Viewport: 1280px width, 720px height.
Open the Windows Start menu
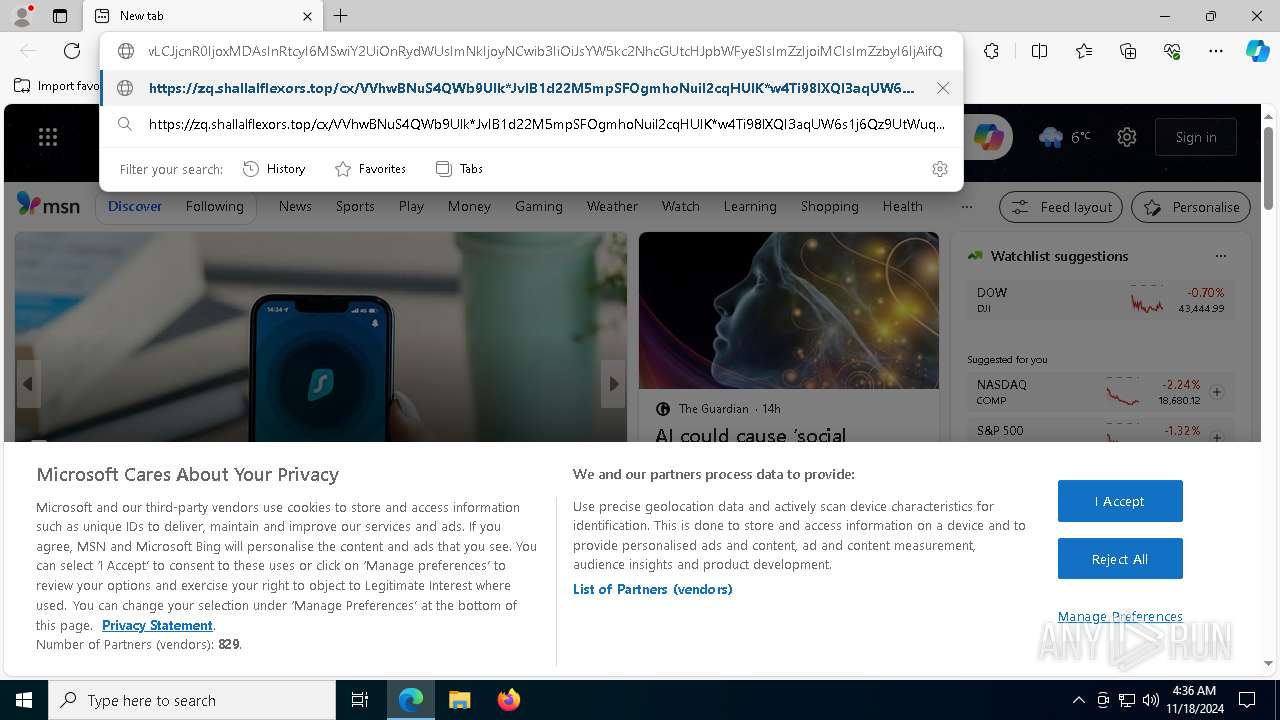[x=24, y=700]
